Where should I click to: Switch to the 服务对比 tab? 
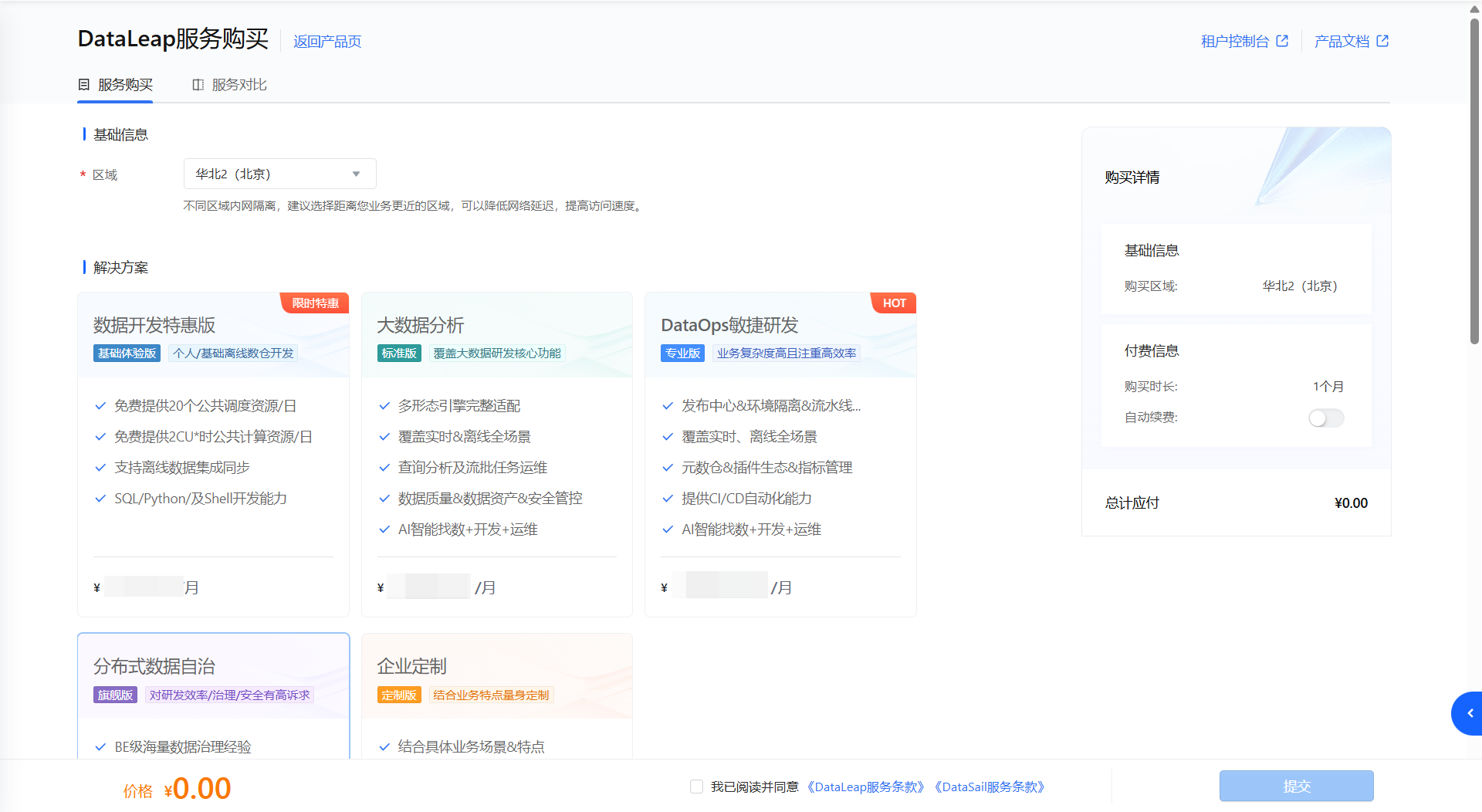tap(229, 85)
